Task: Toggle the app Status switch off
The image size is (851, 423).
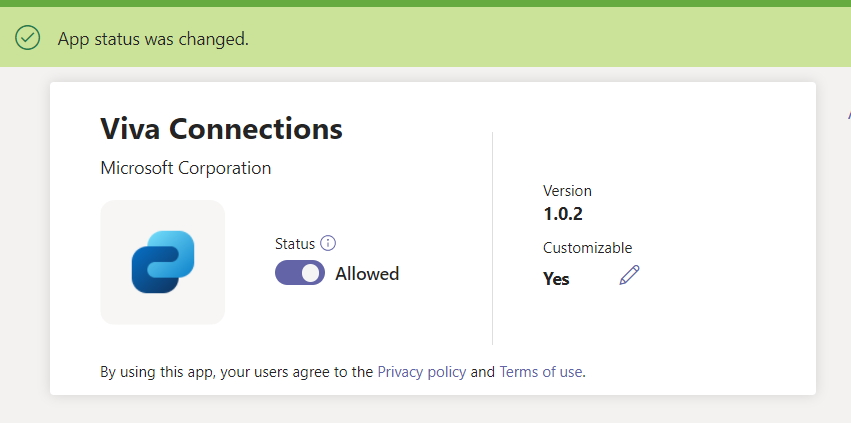Action: click(300, 273)
